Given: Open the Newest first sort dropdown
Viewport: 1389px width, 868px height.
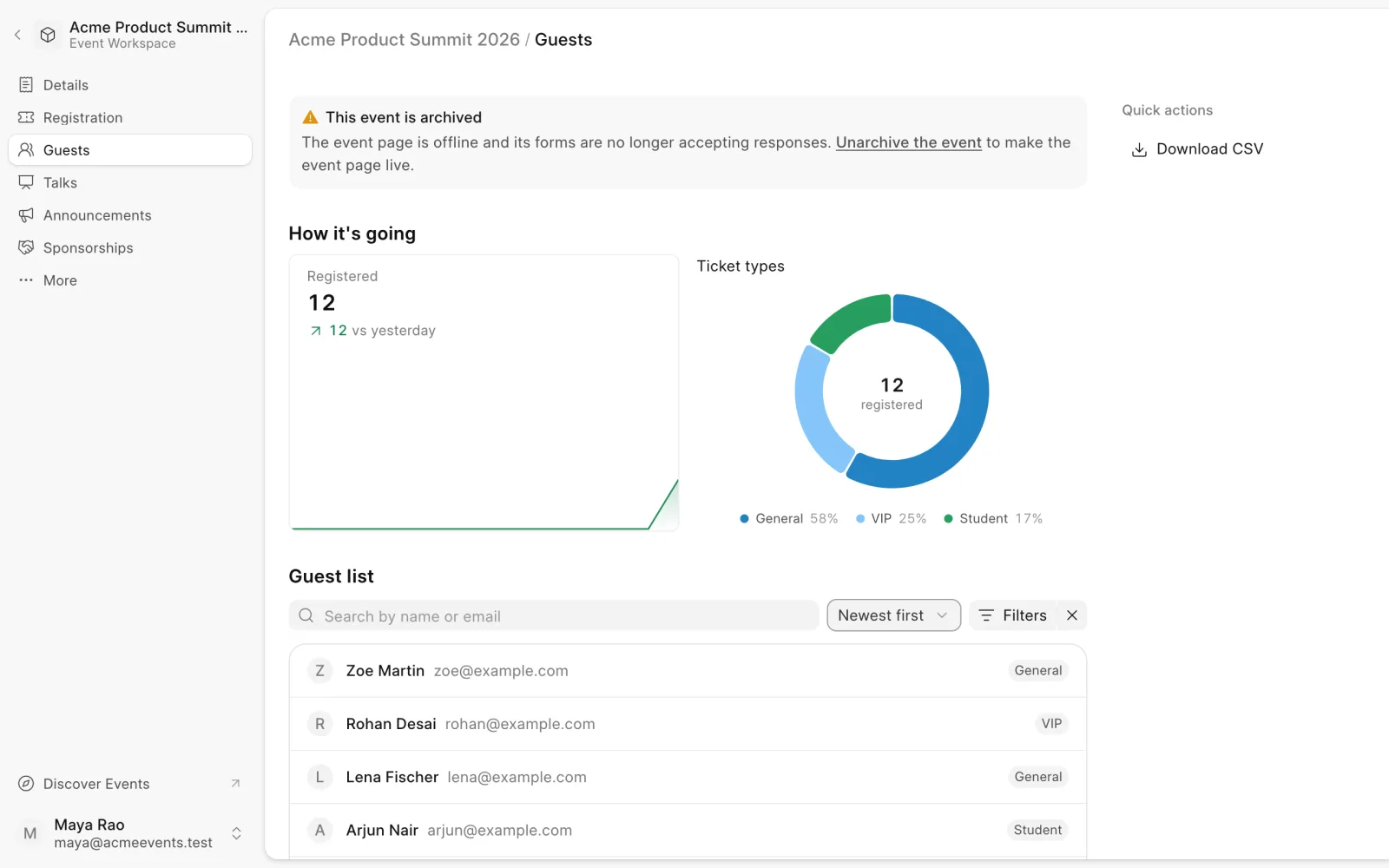Looking at the screenshot, I should pos(893,615).
